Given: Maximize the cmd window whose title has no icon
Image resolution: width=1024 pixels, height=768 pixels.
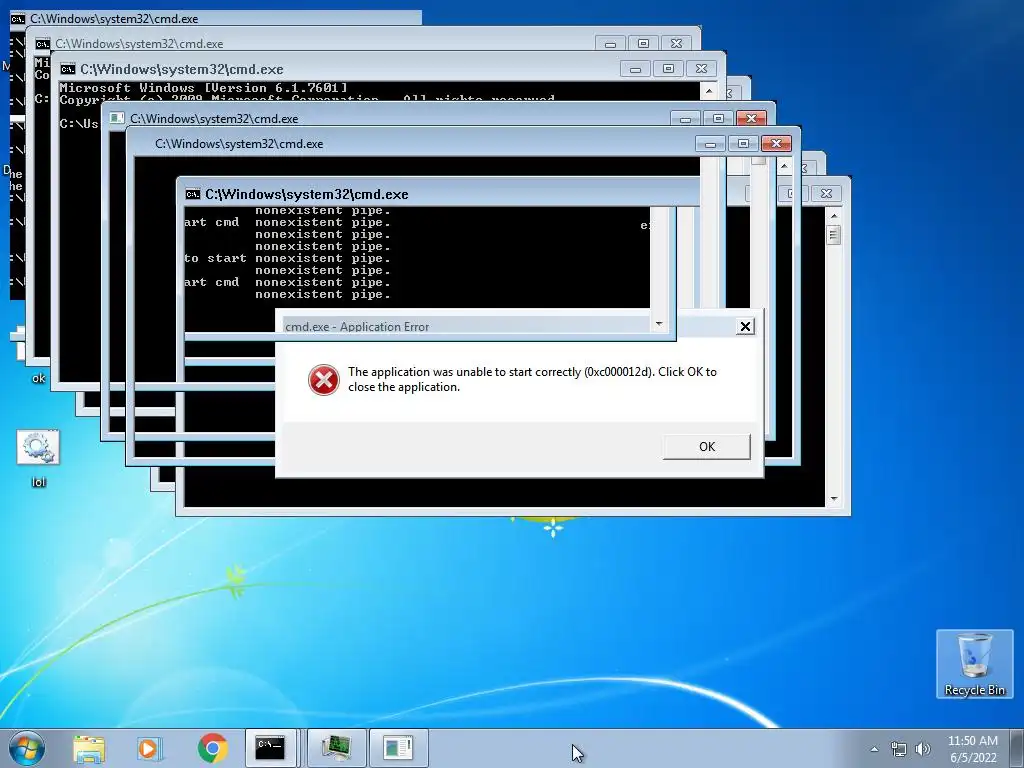Looking at the screenshot, I should pos(743,144).
